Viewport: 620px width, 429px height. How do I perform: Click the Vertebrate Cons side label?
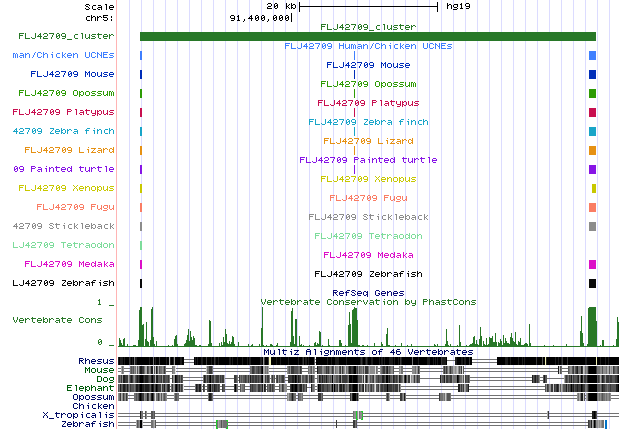[57, 320]
